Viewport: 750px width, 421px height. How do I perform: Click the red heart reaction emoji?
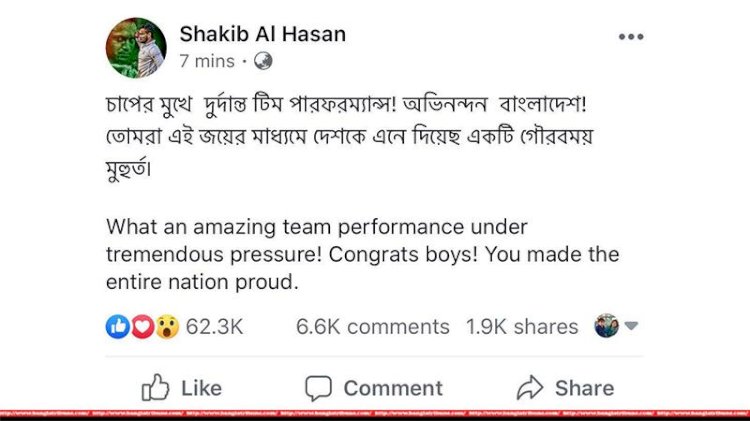(x=143, y=327)
